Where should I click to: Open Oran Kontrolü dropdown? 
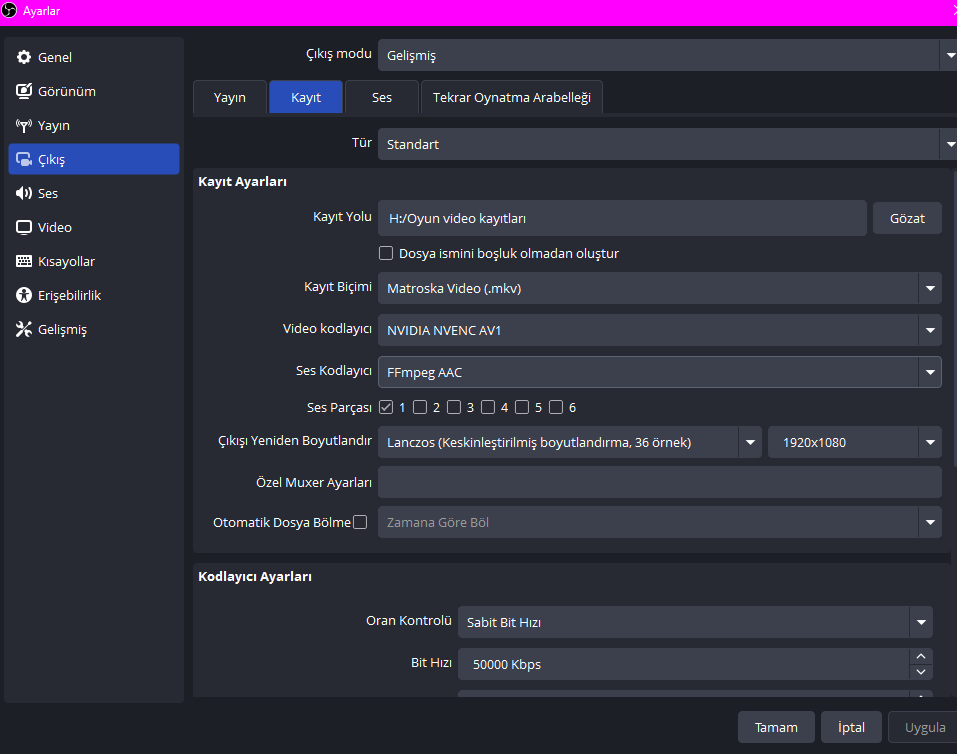click(695, 622)
